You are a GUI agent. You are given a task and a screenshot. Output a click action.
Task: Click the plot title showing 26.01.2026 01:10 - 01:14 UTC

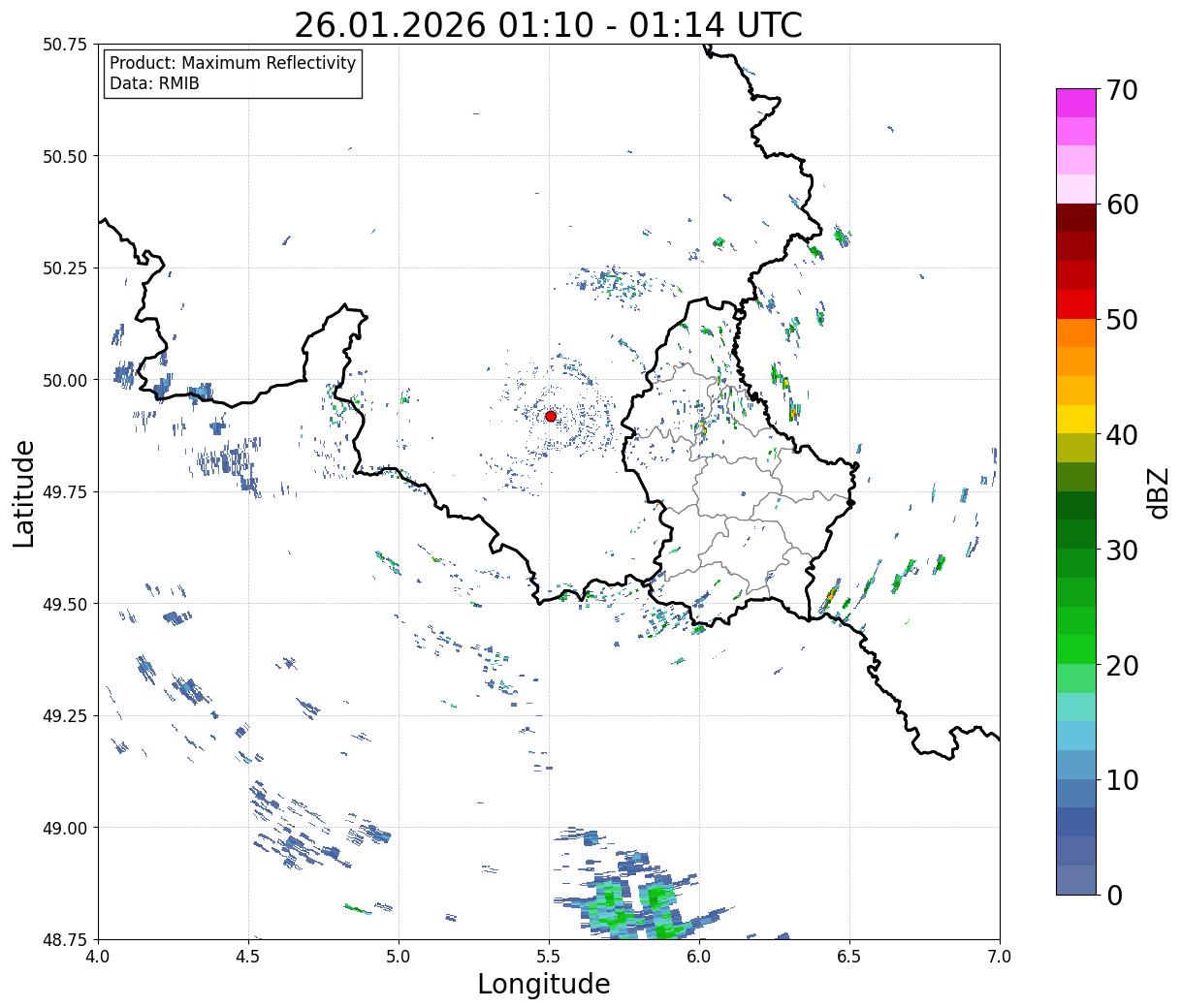click(549, 24)
